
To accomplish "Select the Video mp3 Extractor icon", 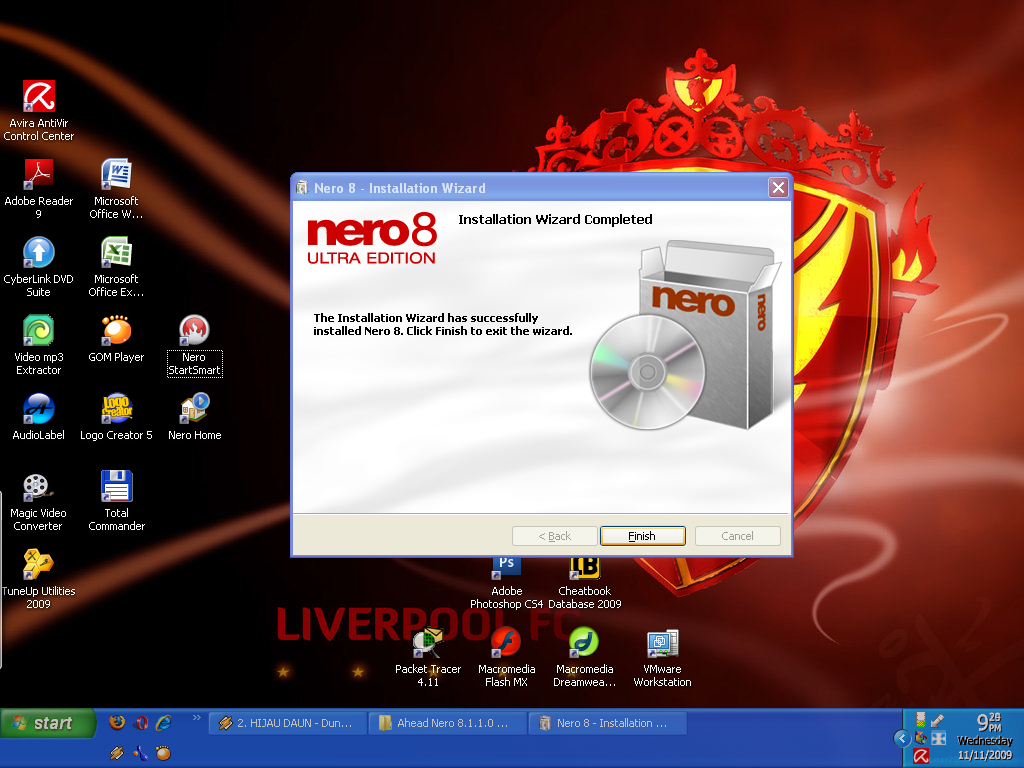I will 39,344.
